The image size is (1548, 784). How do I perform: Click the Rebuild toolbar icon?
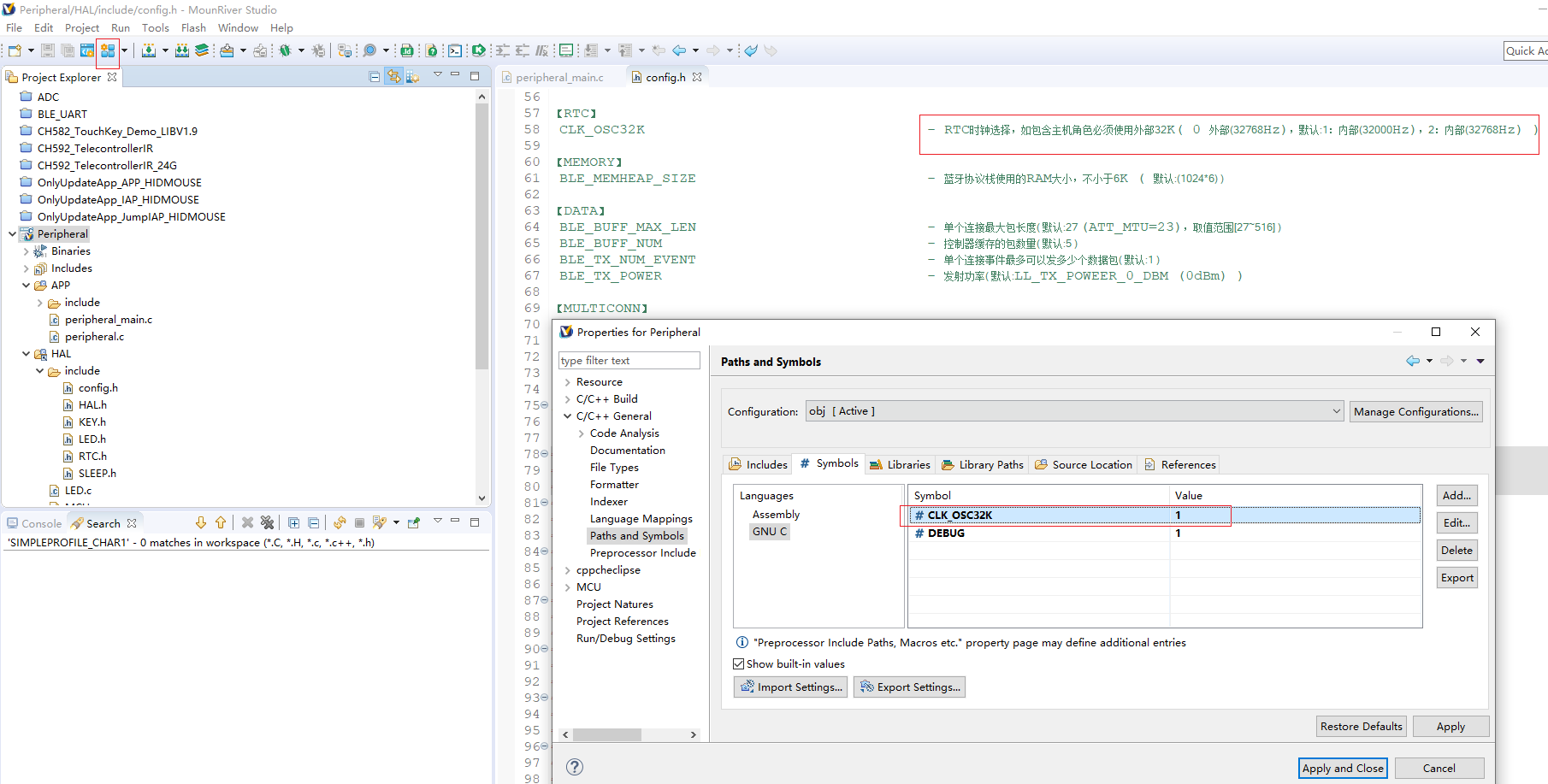click(182, 50)
